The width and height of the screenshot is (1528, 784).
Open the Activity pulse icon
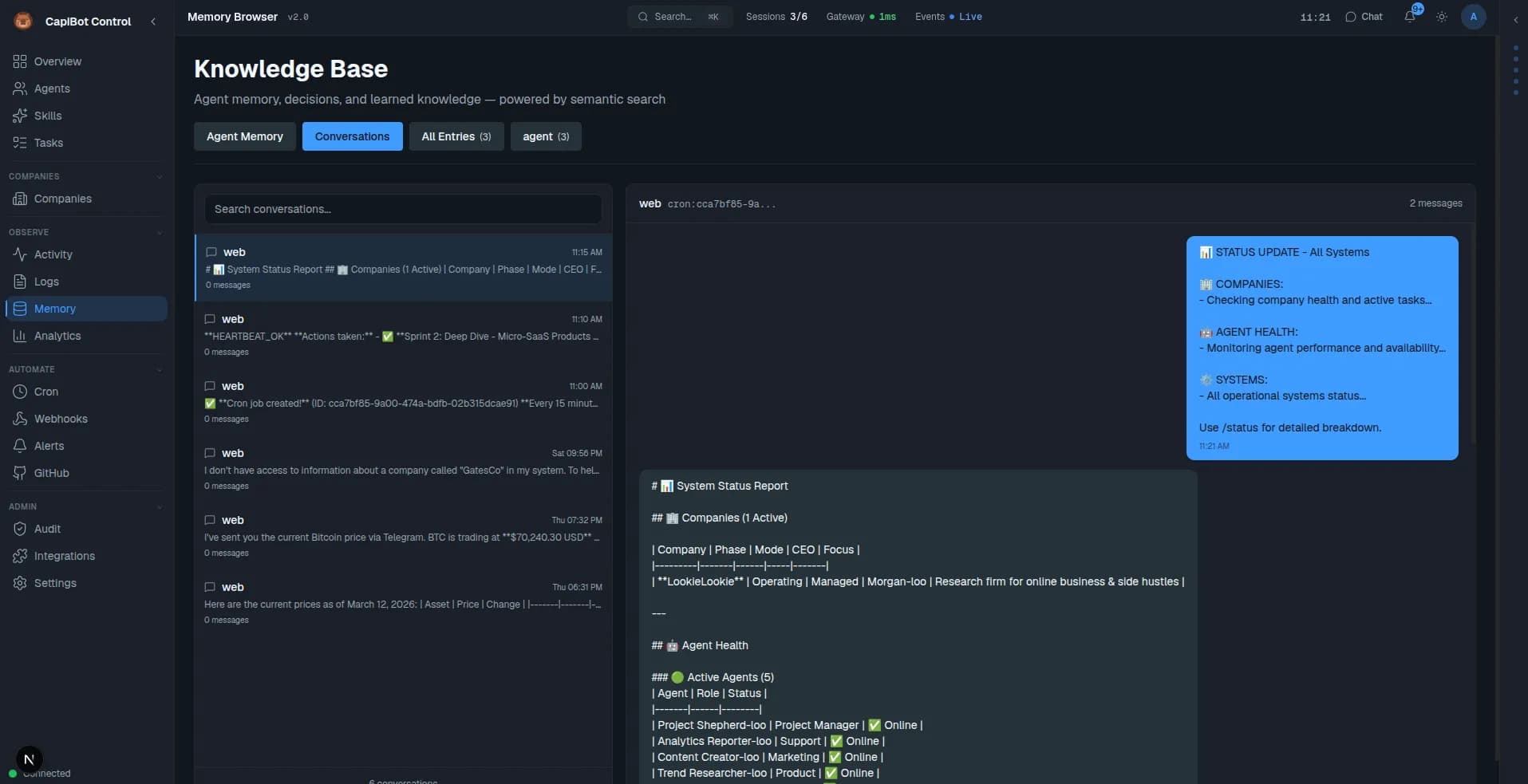[x=20, y=254]
